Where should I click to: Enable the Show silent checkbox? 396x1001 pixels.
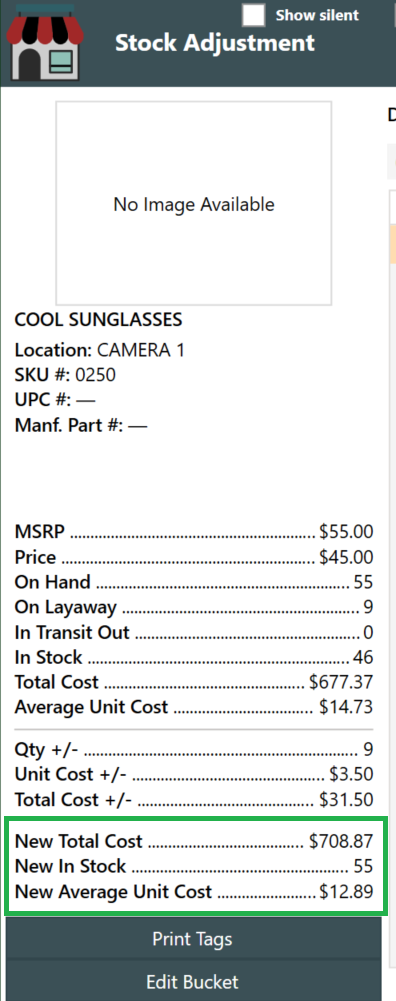coord(254,15)
